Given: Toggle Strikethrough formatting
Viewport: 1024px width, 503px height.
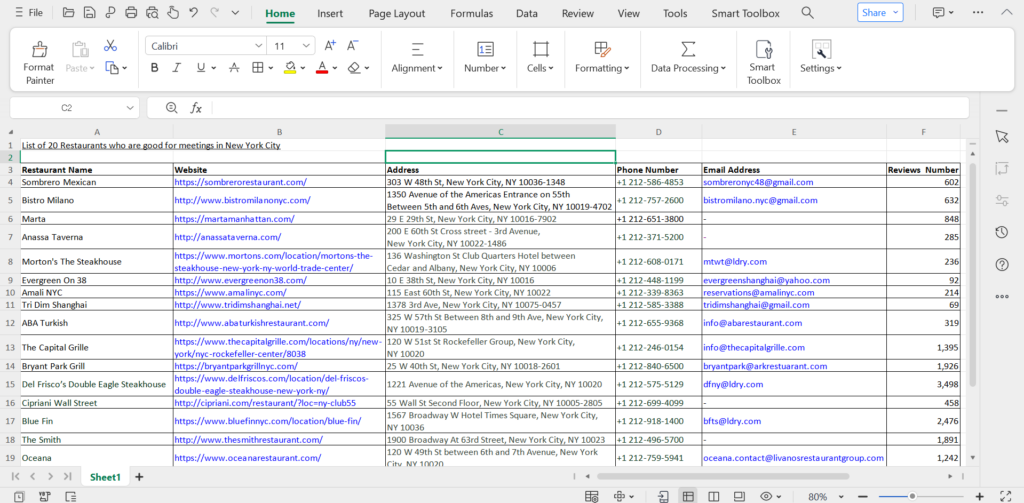Looking at the screenshot, I should coord(234,68).
